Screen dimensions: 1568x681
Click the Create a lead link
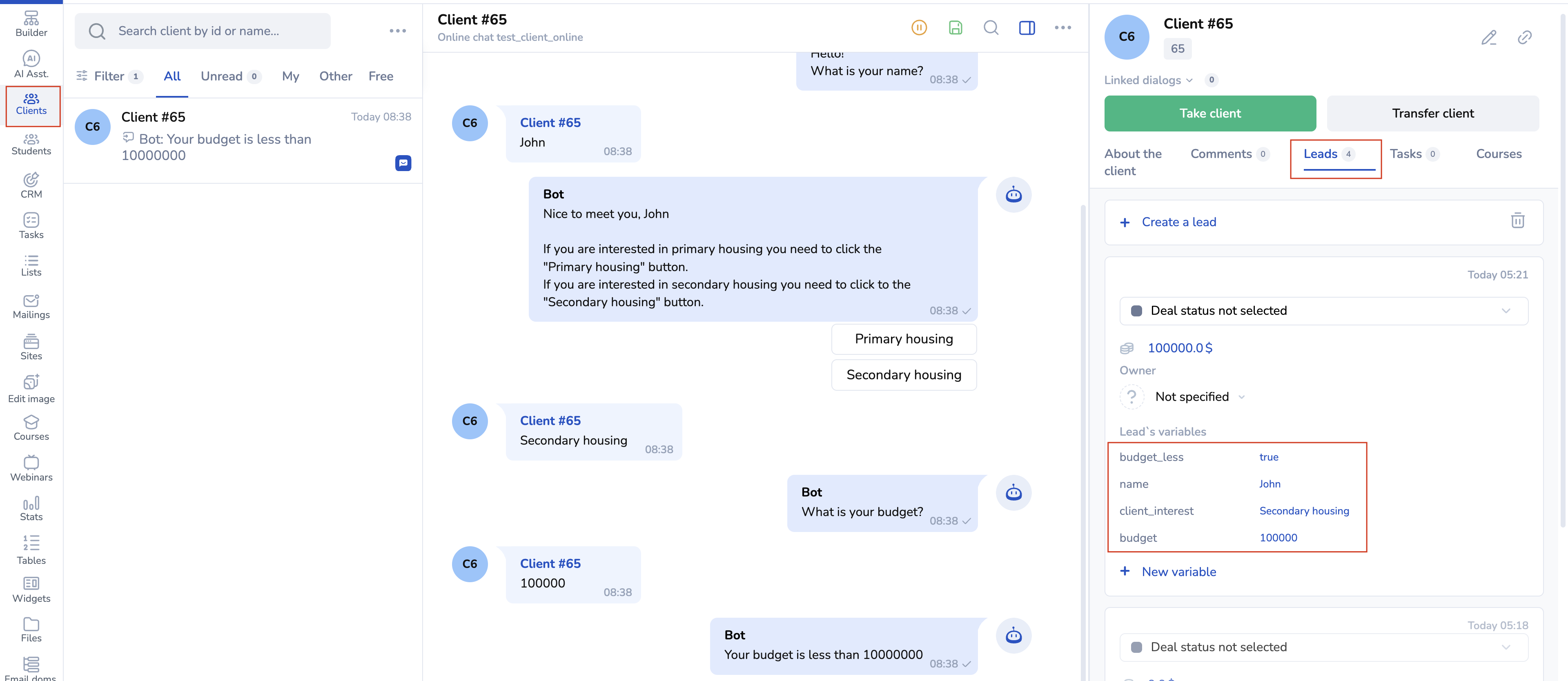[1178, 222]
